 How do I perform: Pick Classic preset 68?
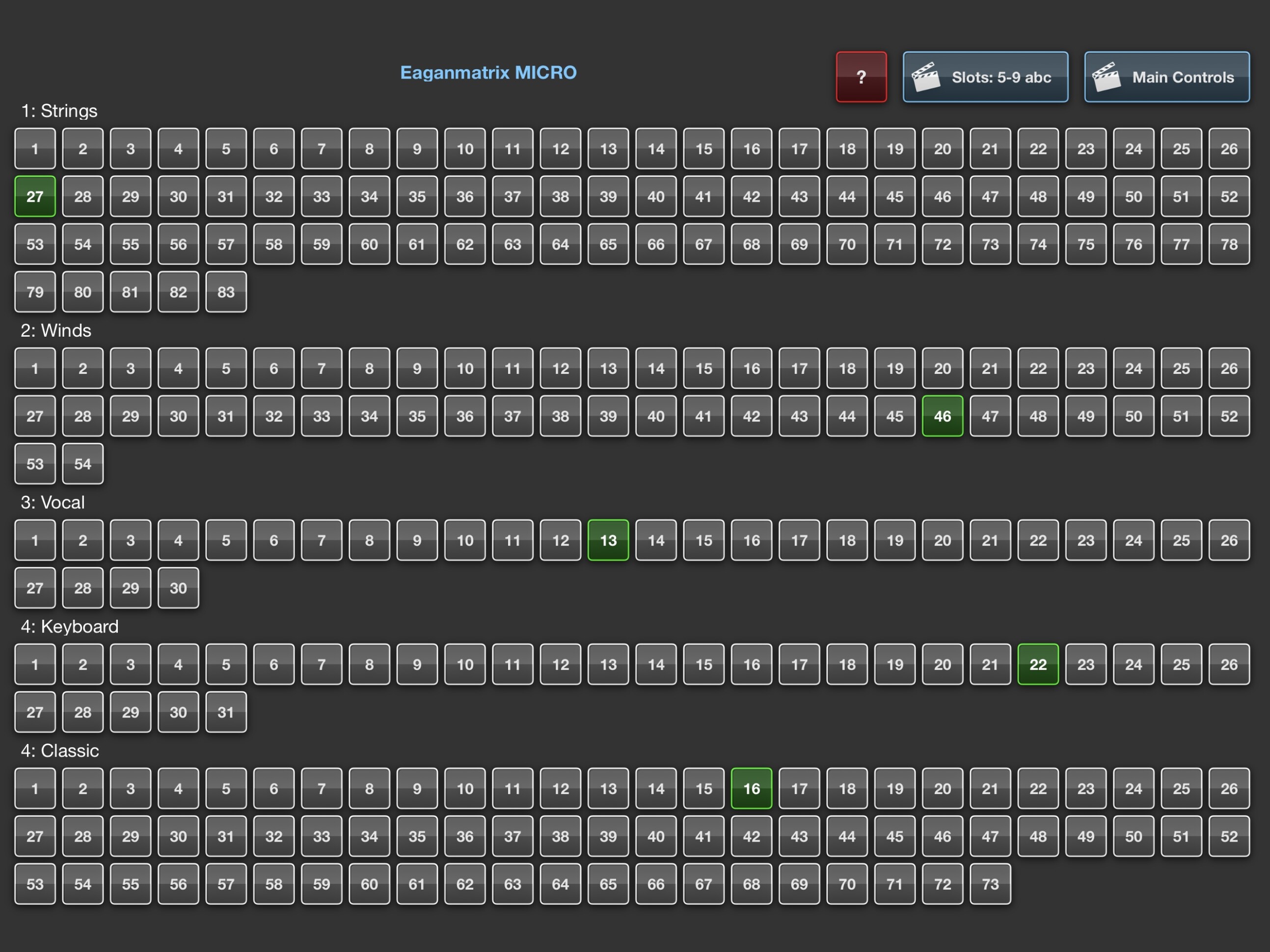(751, 883)
